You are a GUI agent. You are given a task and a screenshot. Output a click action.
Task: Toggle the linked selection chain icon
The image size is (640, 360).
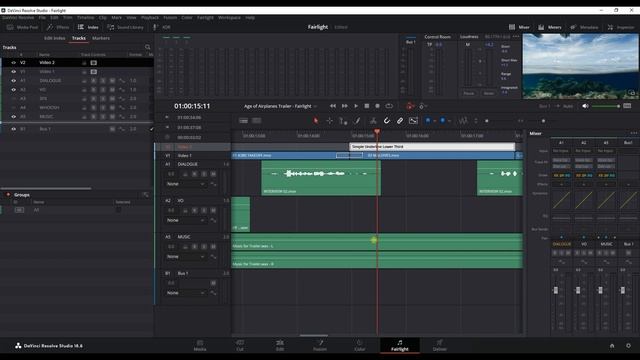point(400,121)
